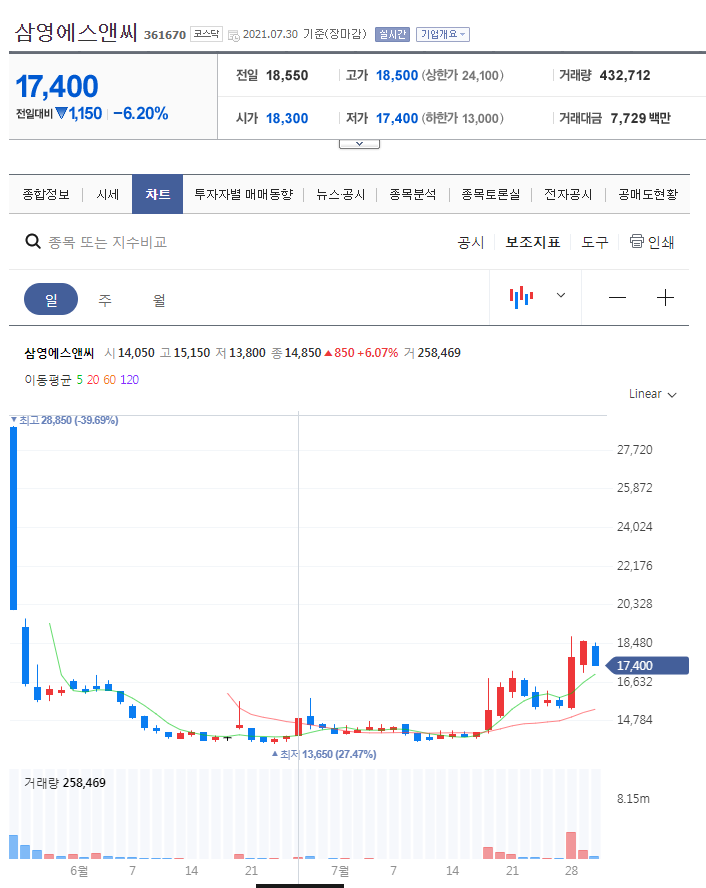Screen dimensions: 706x888
Task: Open the 기업개요 dropdown
Action: pyautogui.click(x=443, y=35)
